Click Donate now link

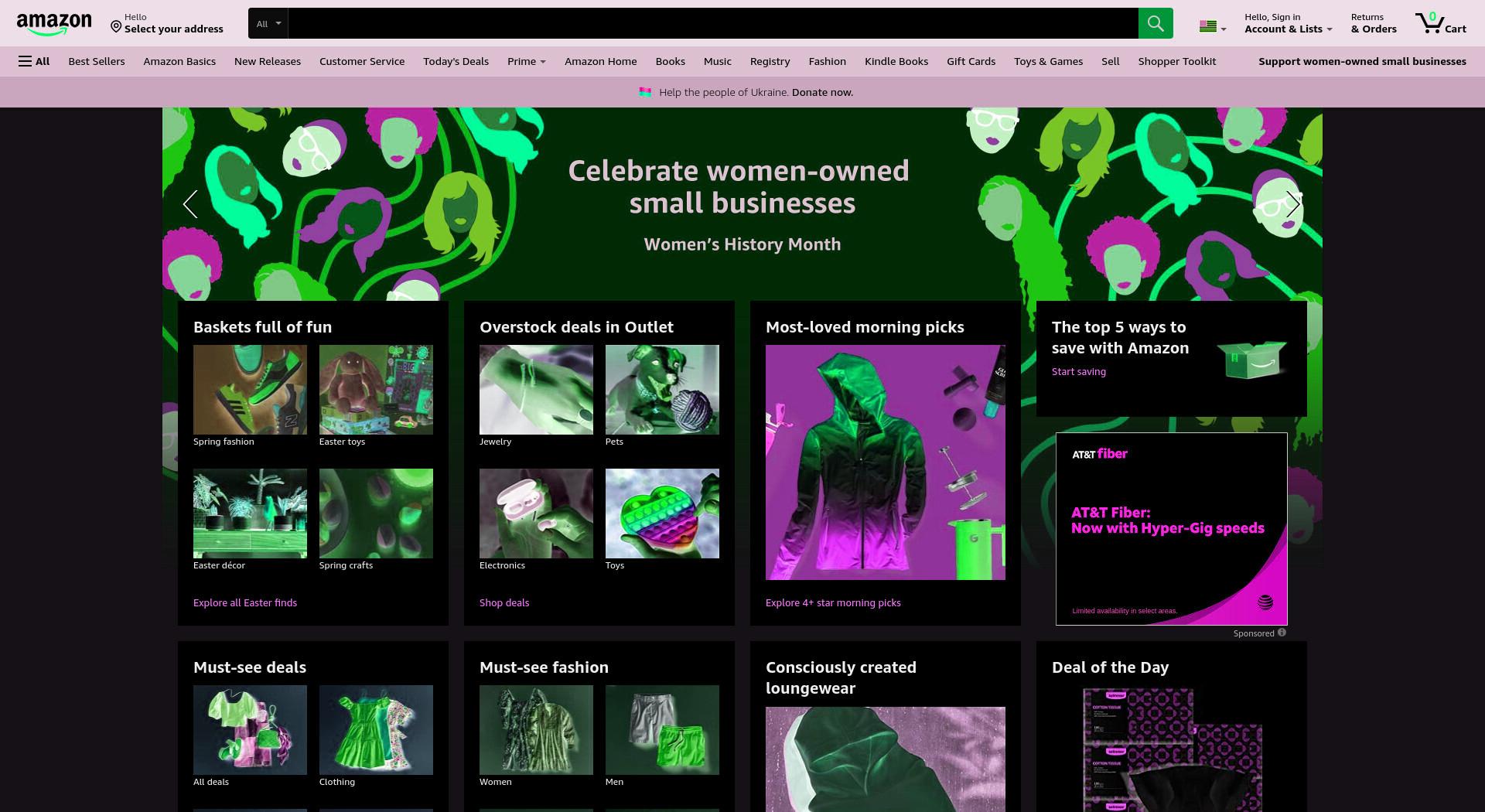pyautogui.click(x=822, y=92)
